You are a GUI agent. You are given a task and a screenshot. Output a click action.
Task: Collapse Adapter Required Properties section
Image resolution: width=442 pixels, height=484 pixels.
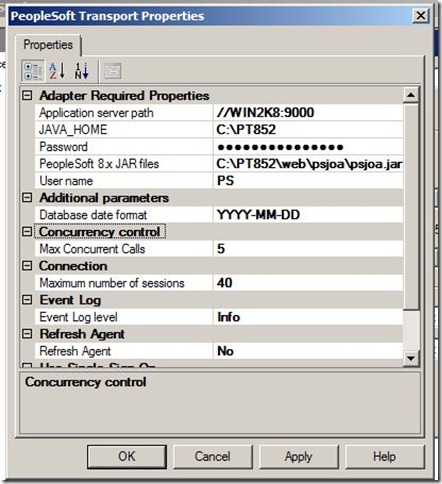[x=27, y=96]
